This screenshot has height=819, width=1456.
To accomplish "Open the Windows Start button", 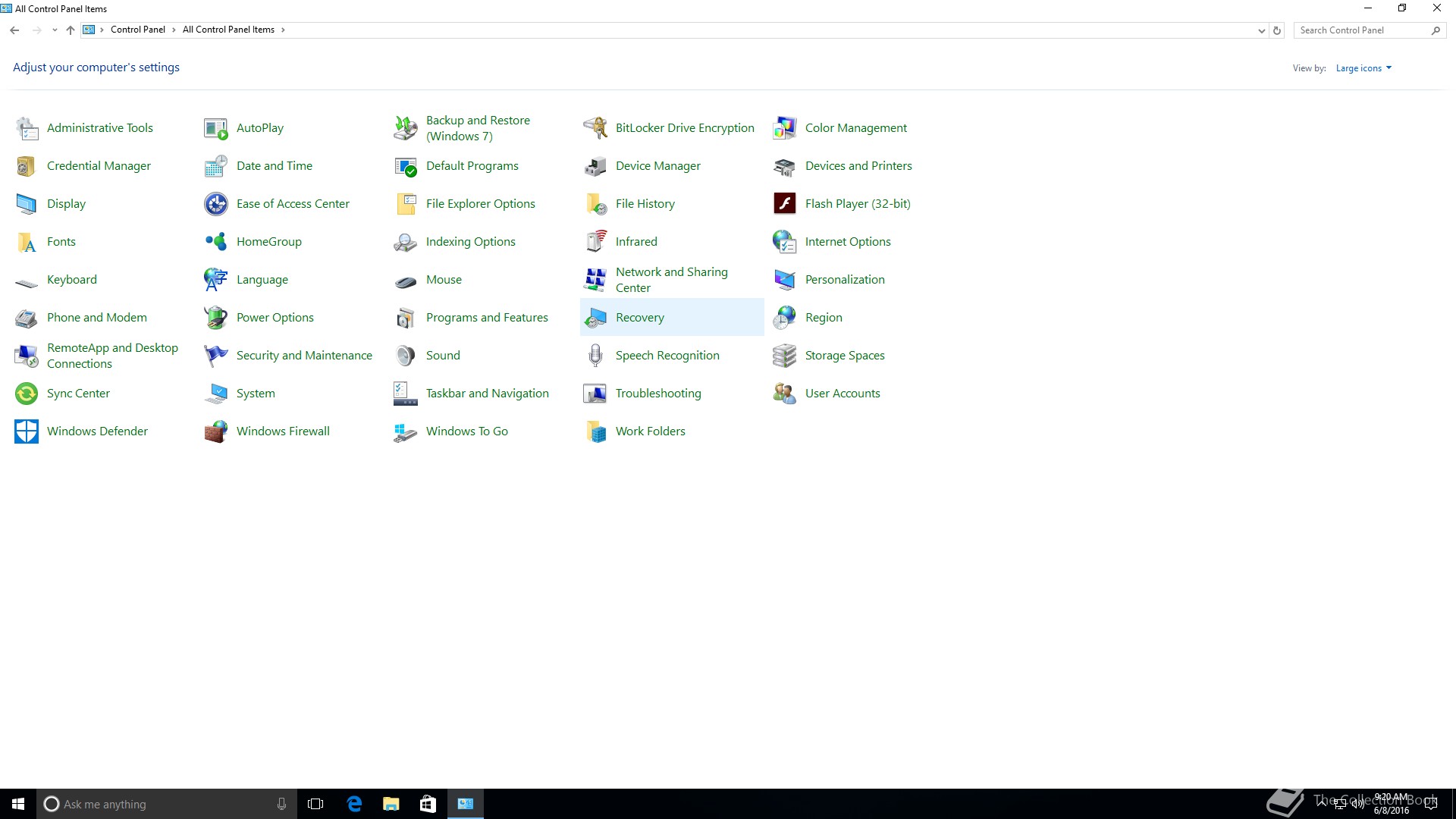I will pos(18,804).
